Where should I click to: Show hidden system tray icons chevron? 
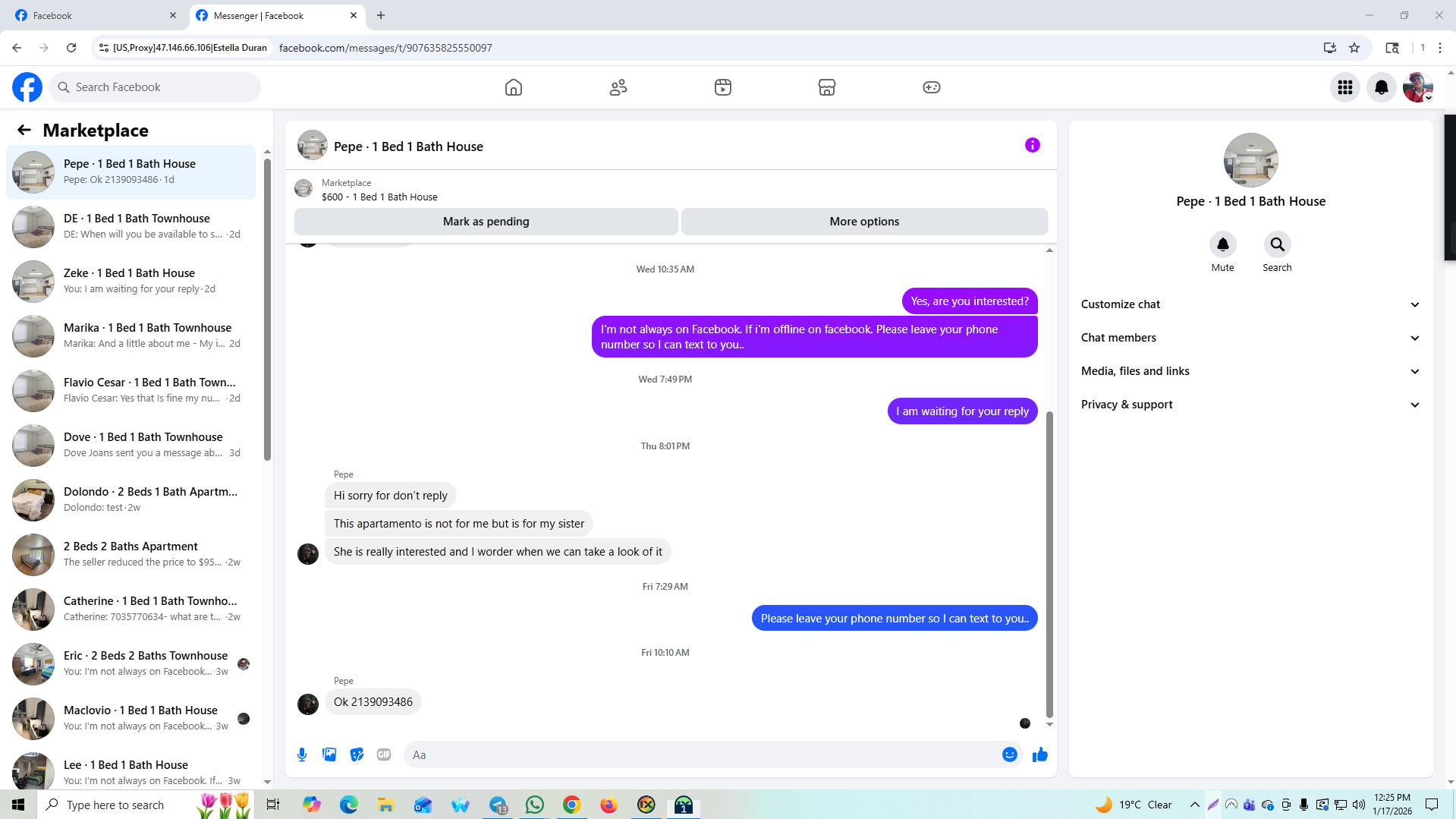[1195, 805]
